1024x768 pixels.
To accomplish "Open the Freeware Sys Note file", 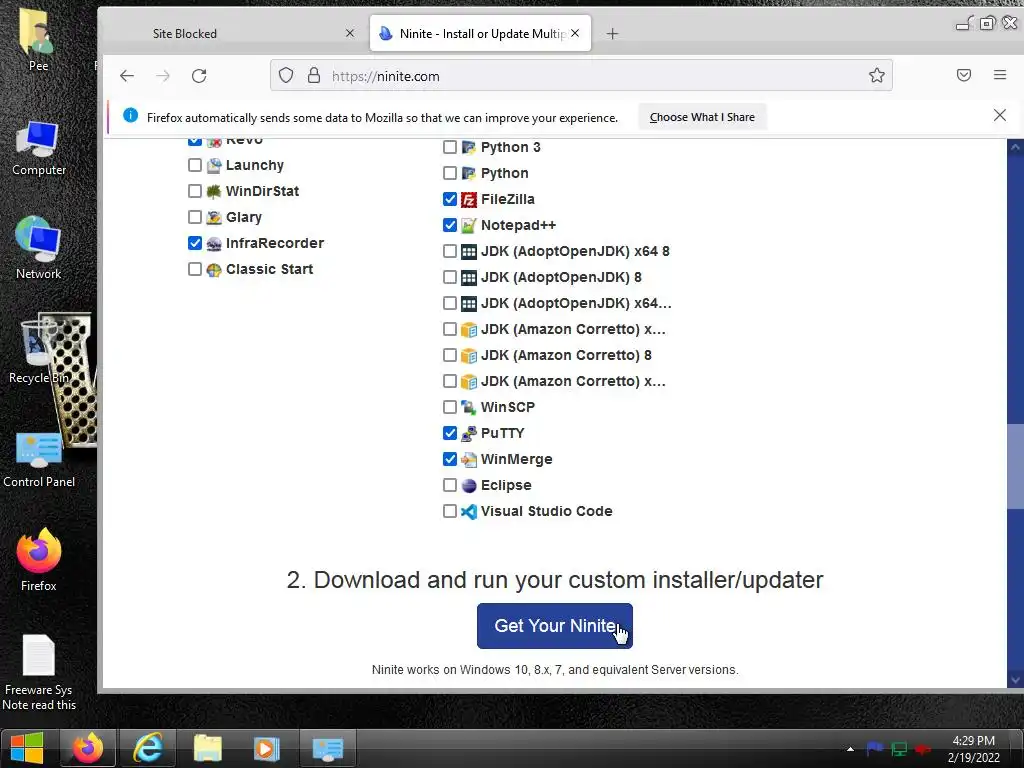I will point(39,673).
